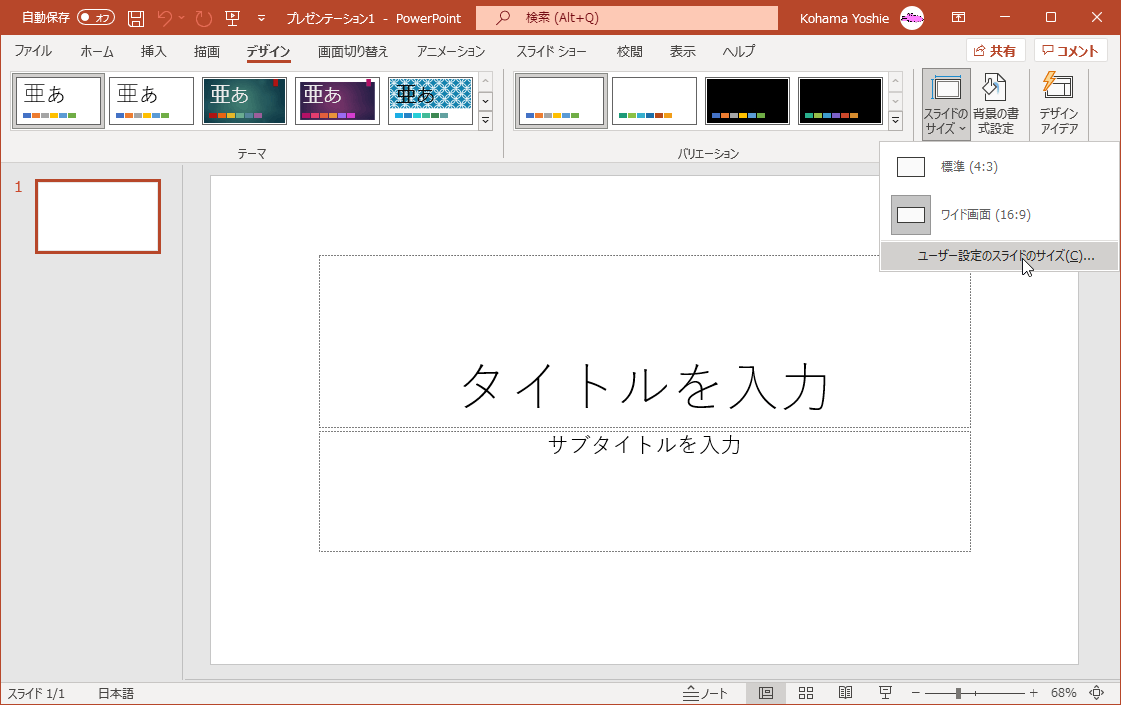Screen dimensions: 1121x705
Task: Expand the variations gallery More arrow
Action: (x=895, y=120)
